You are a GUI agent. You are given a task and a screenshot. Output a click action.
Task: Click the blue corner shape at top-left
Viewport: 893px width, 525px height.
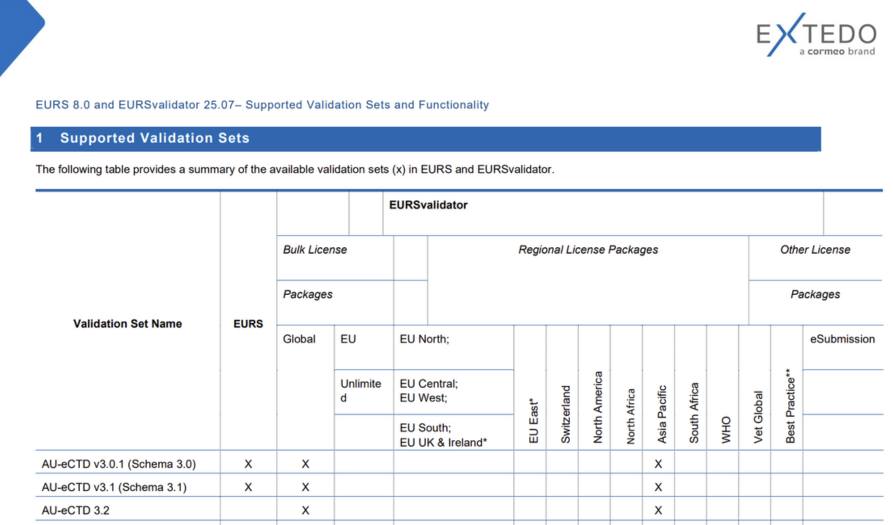tap(17, 32)
